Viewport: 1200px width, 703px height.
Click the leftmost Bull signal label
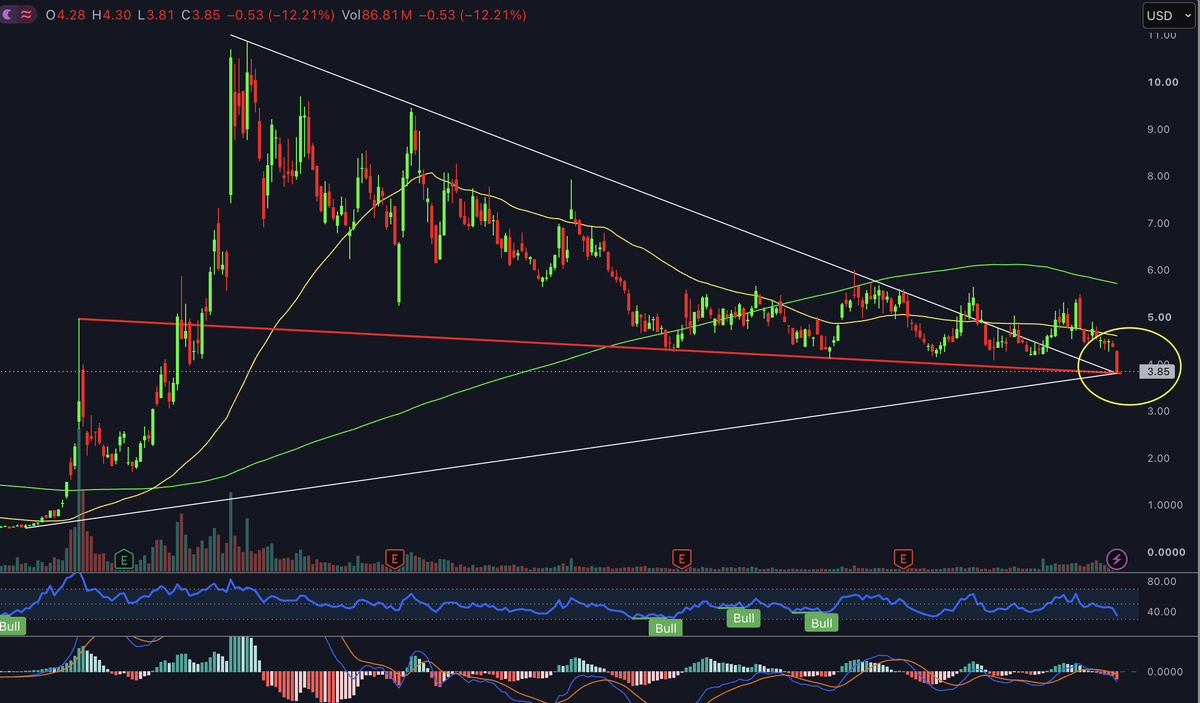click(x=12, y=627)
